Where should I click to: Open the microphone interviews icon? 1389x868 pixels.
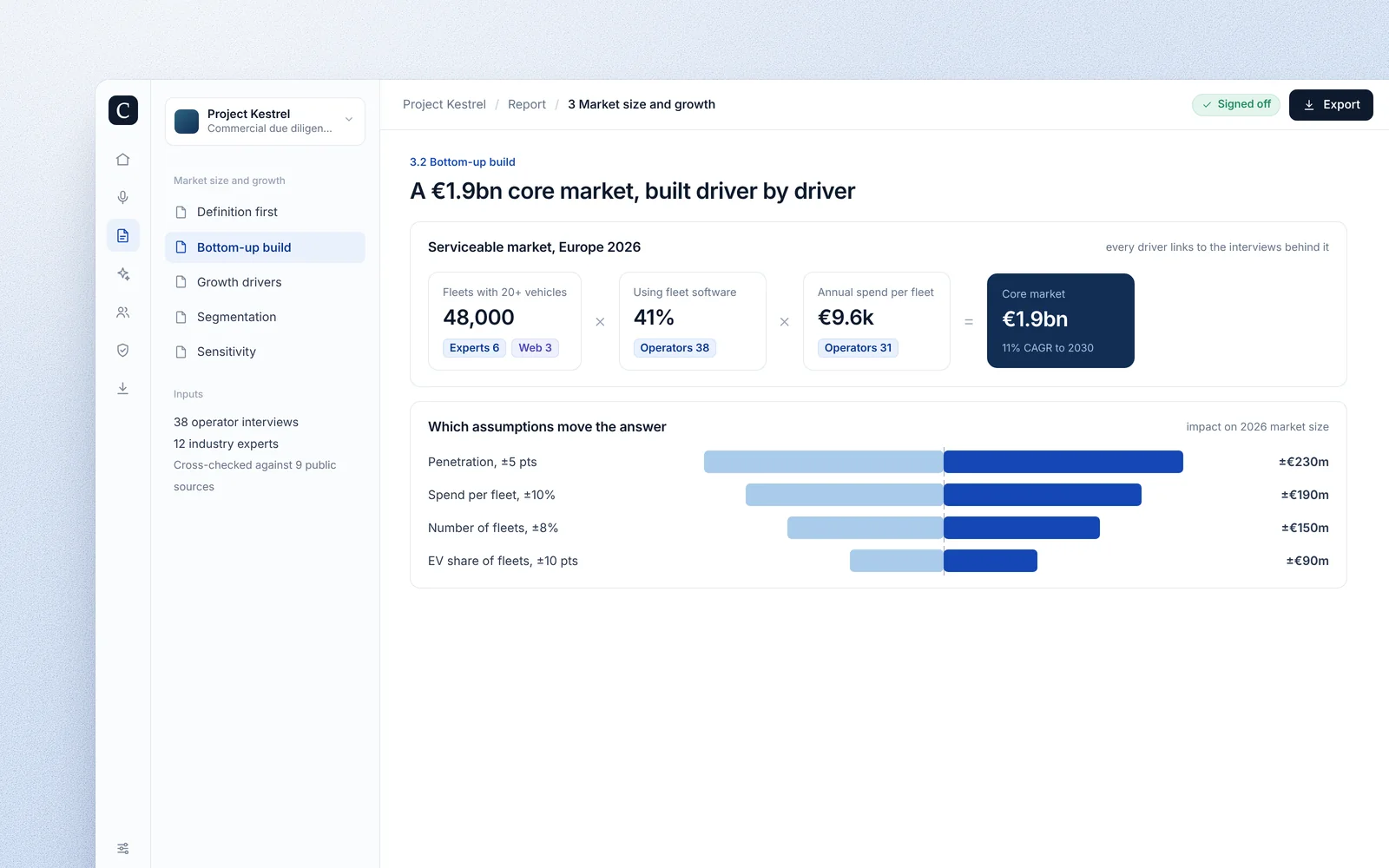pos(123,198)
